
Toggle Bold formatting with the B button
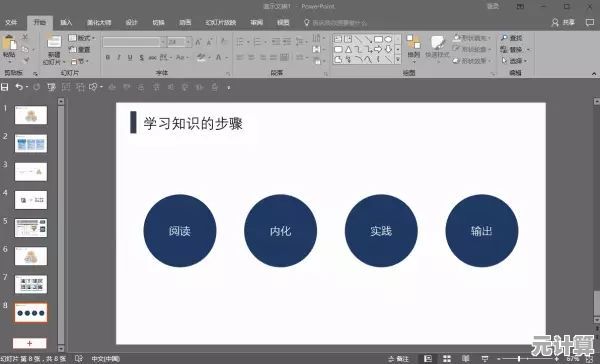click(x=108, y=57)
